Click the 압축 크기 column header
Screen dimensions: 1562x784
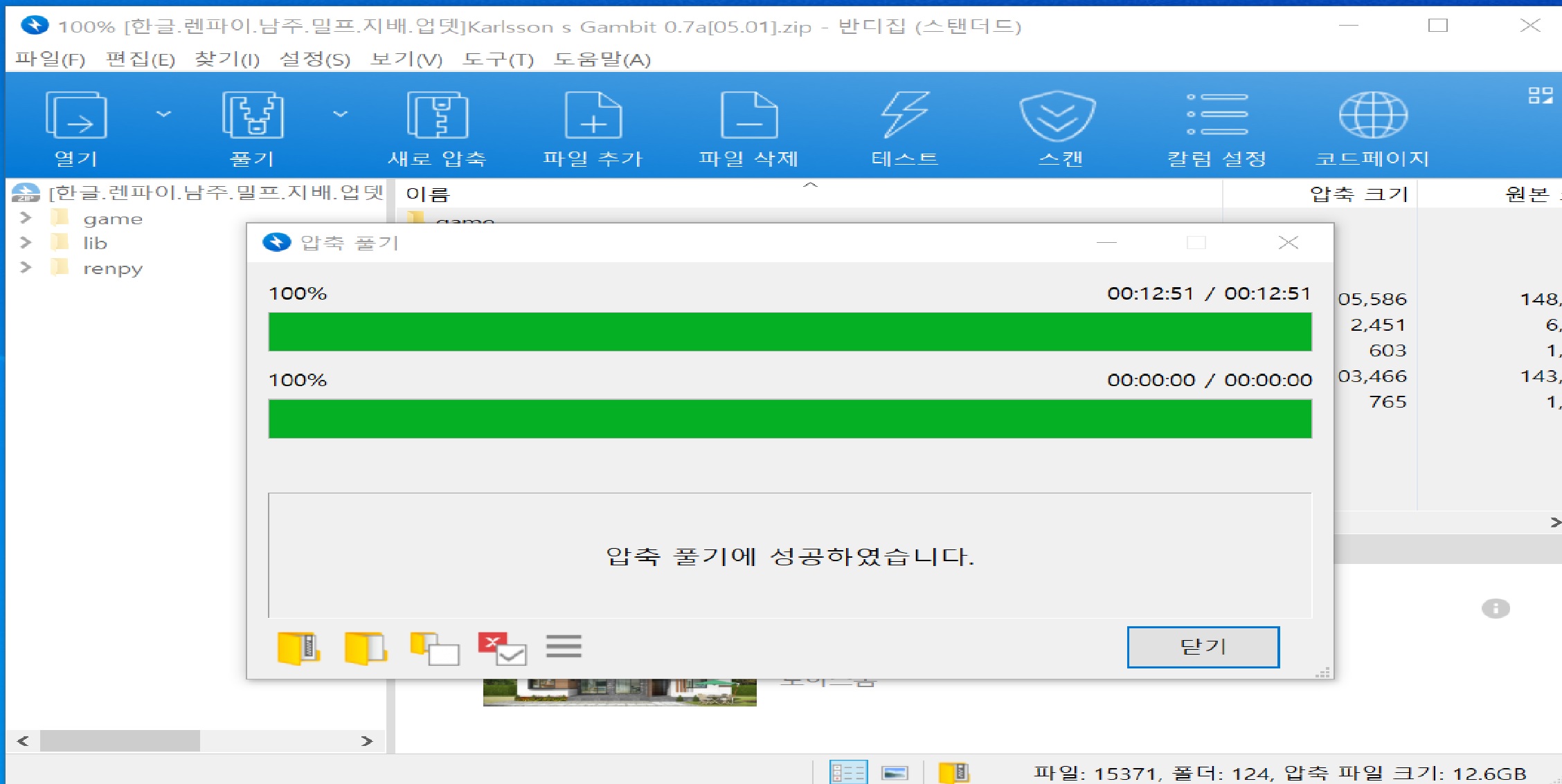point(1358,194)
